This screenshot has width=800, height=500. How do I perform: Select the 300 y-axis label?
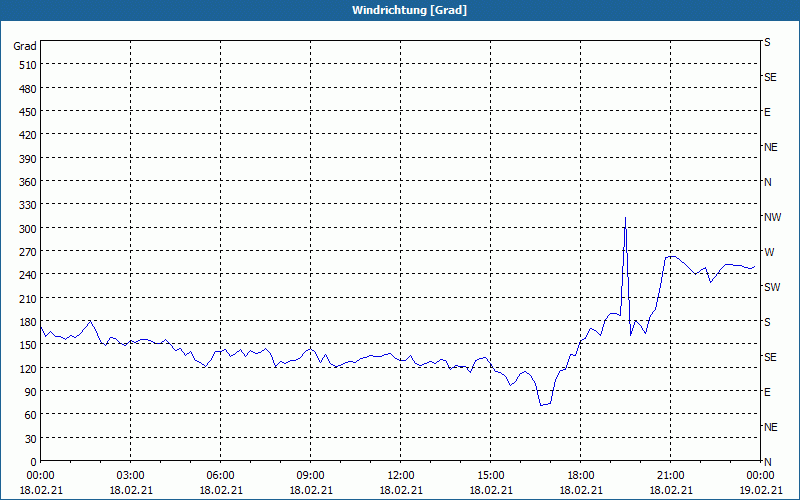(28, 229)
